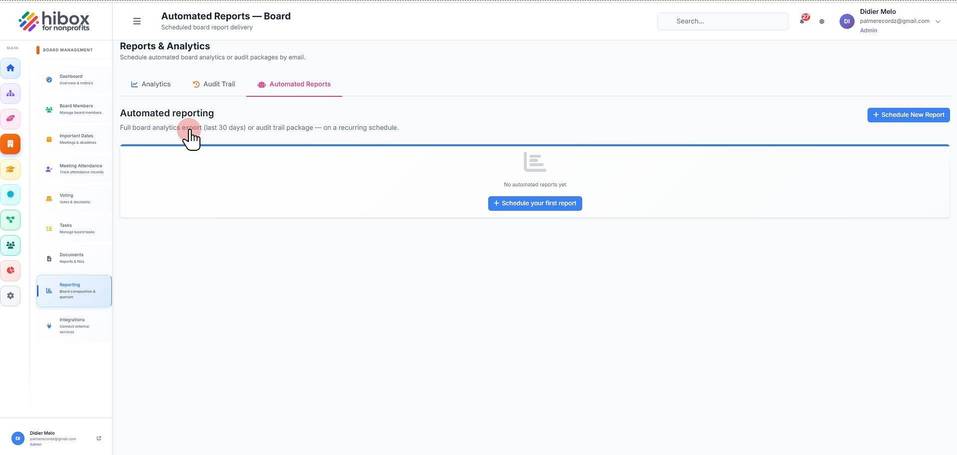Open the teal circle module icon
The width and height of the screenshot is (957, 455).
pyautogui.click(x=10, y=194)
